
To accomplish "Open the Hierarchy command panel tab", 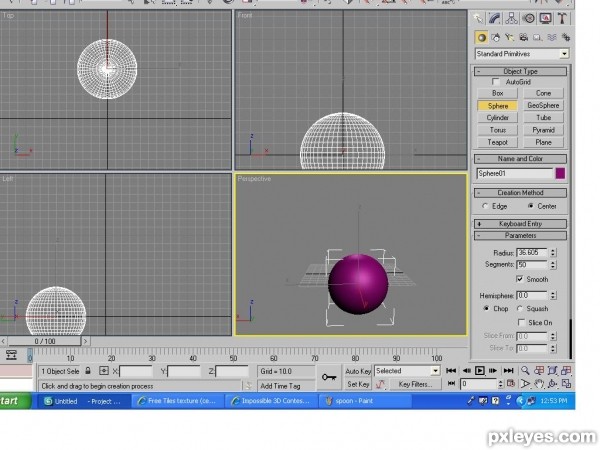I will point(512,18).
